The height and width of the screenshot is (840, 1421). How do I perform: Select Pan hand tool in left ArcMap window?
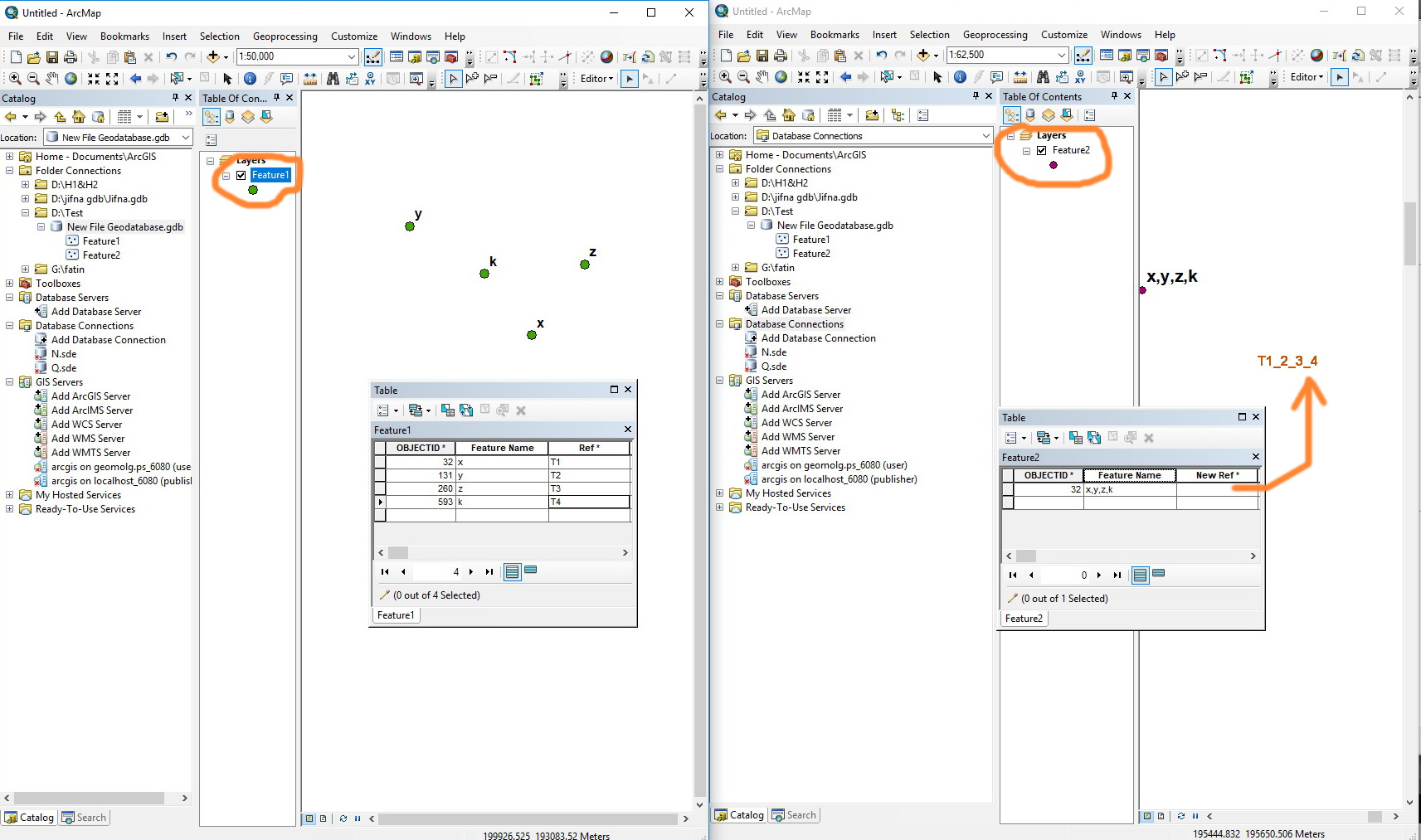(x=52, y=79)
